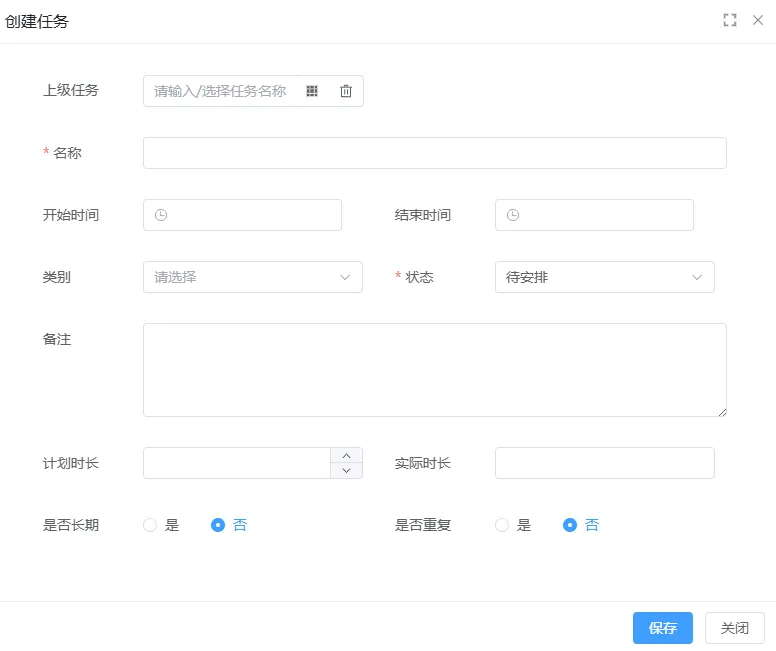The image size is (776, 651).
Task: Select 否 for 是否长期
Action: click(218, 525)
